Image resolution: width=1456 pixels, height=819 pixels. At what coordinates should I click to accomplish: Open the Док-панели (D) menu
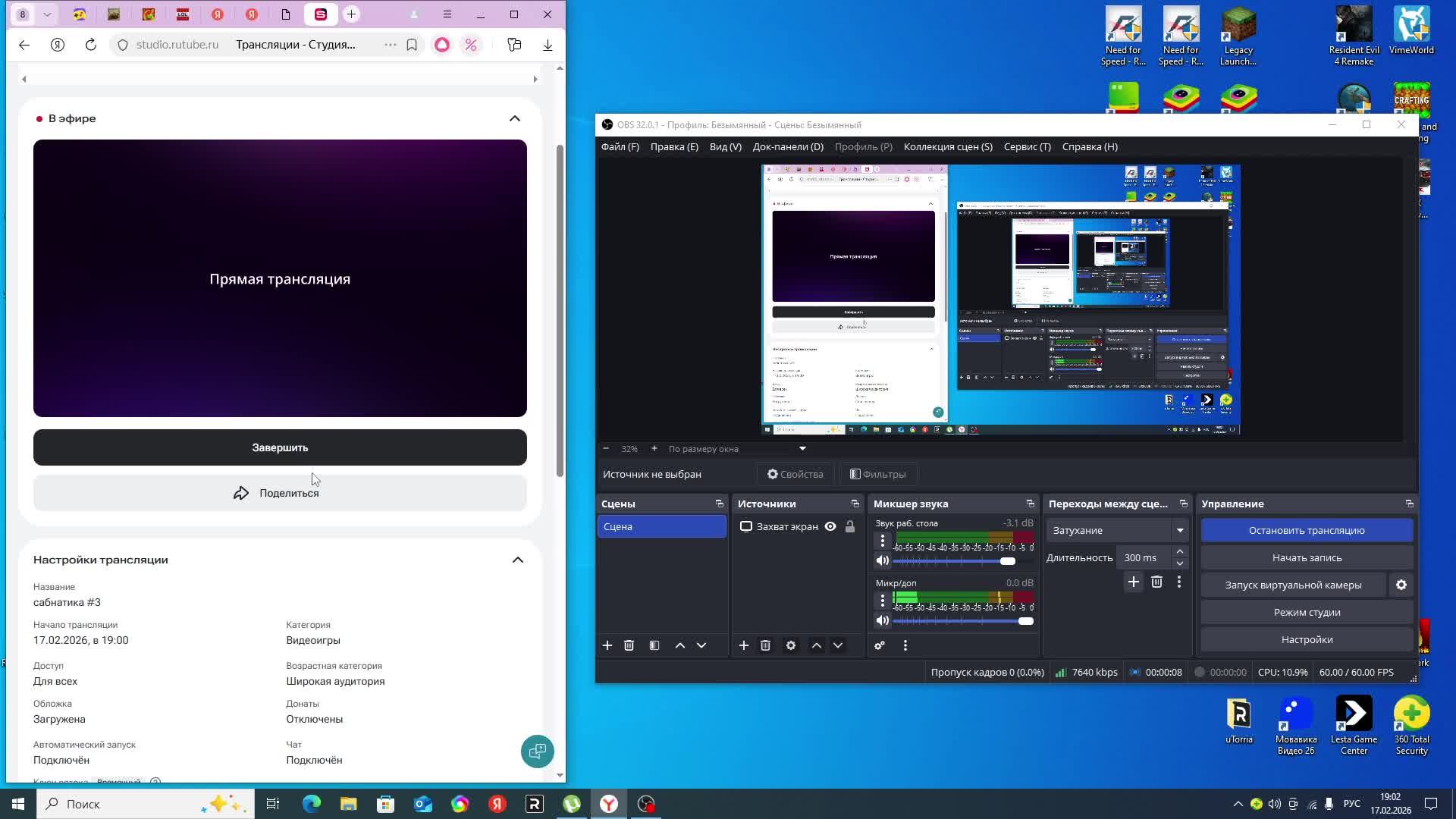click(787, 146)
